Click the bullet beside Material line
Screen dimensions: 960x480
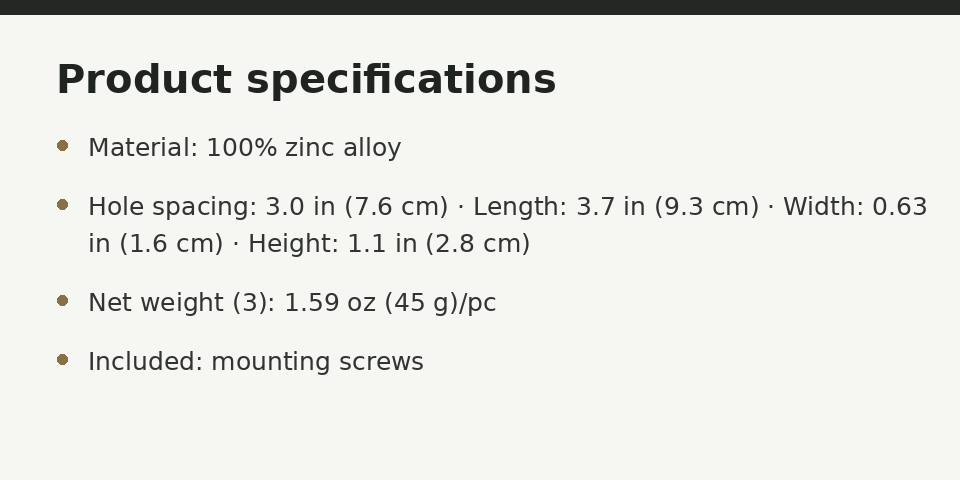[x=62, y=146]
